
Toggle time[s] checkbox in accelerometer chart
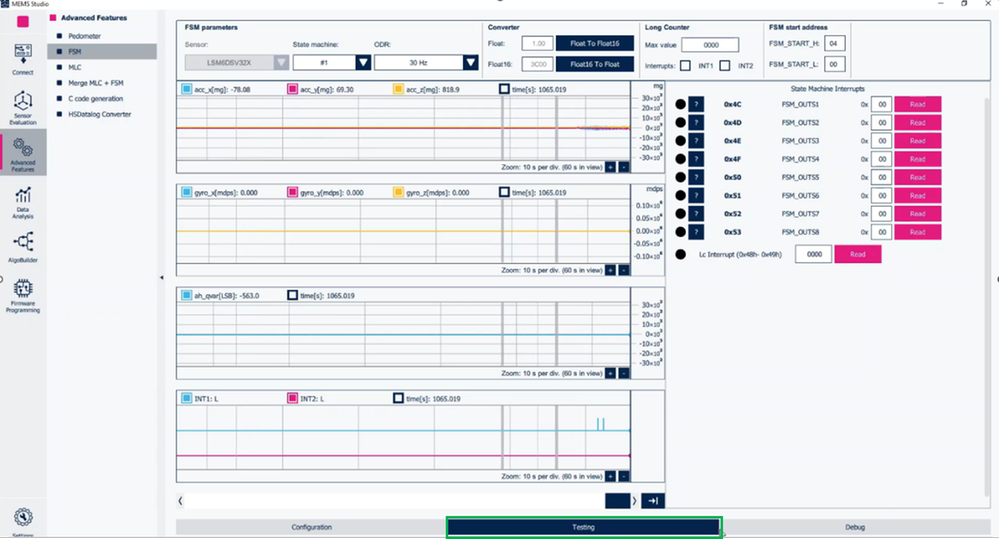(x=504, y=89)
